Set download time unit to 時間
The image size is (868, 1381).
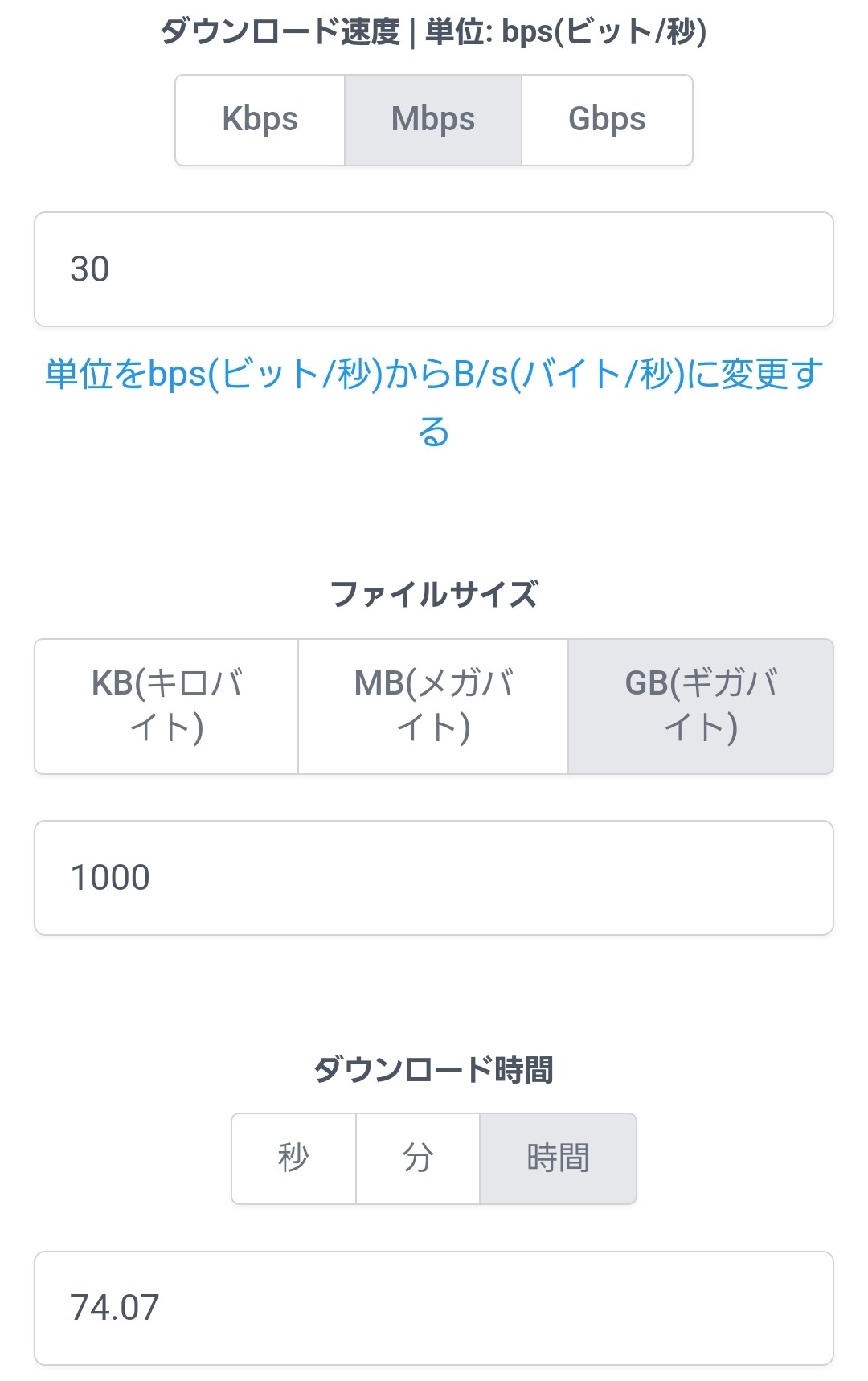(x=558, y=1158)
